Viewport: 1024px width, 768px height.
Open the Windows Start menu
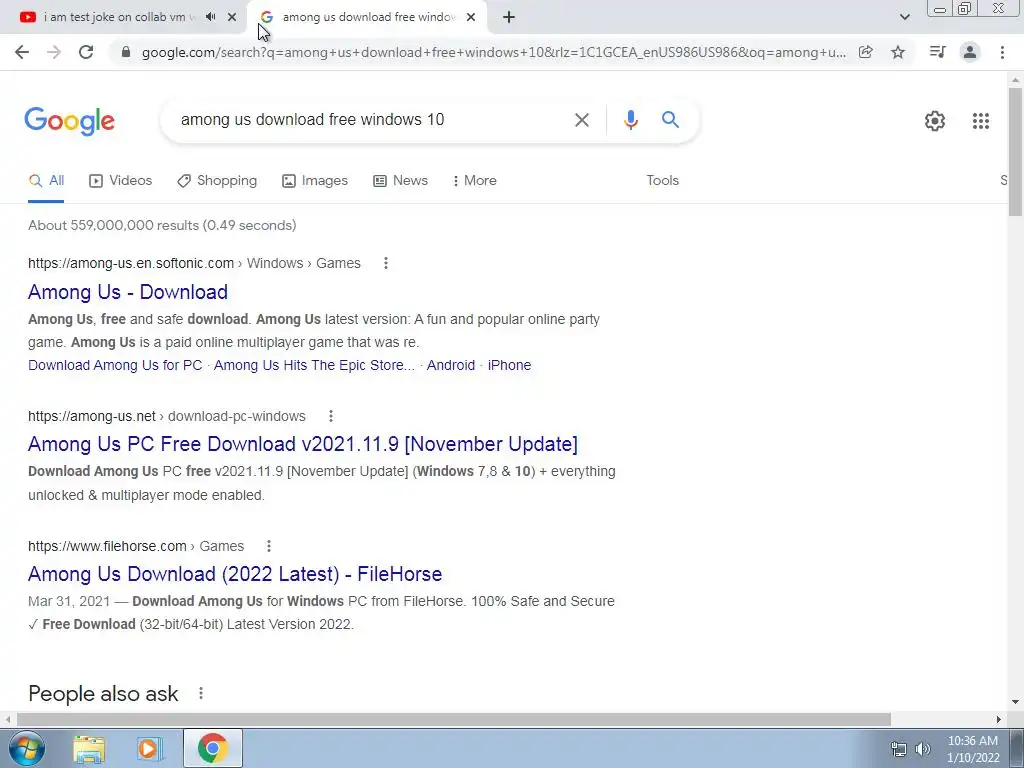click(x=27, y=748)
